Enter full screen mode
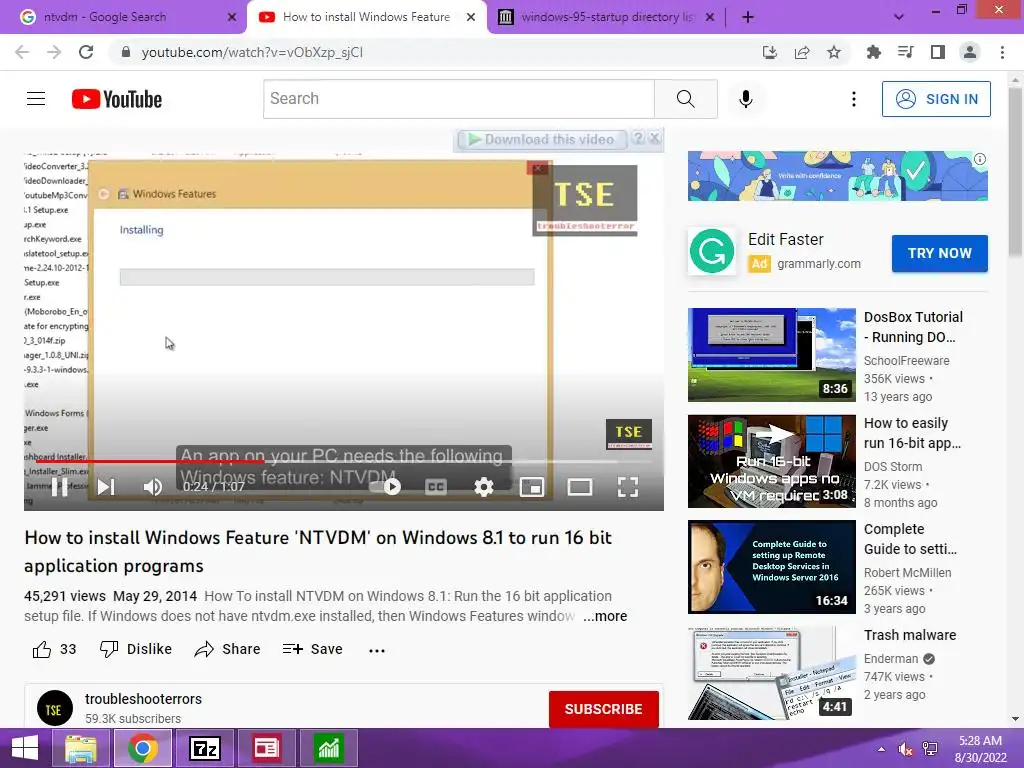Image resolution: width=1024 pixels, height=768 pixels. 628,487
